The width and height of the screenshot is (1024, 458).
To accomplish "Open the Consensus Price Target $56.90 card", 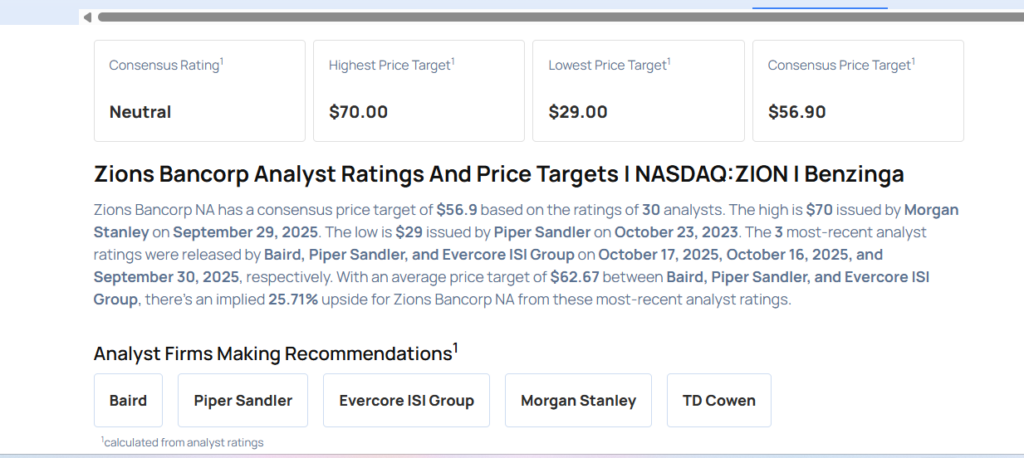I will pos(857,91).
